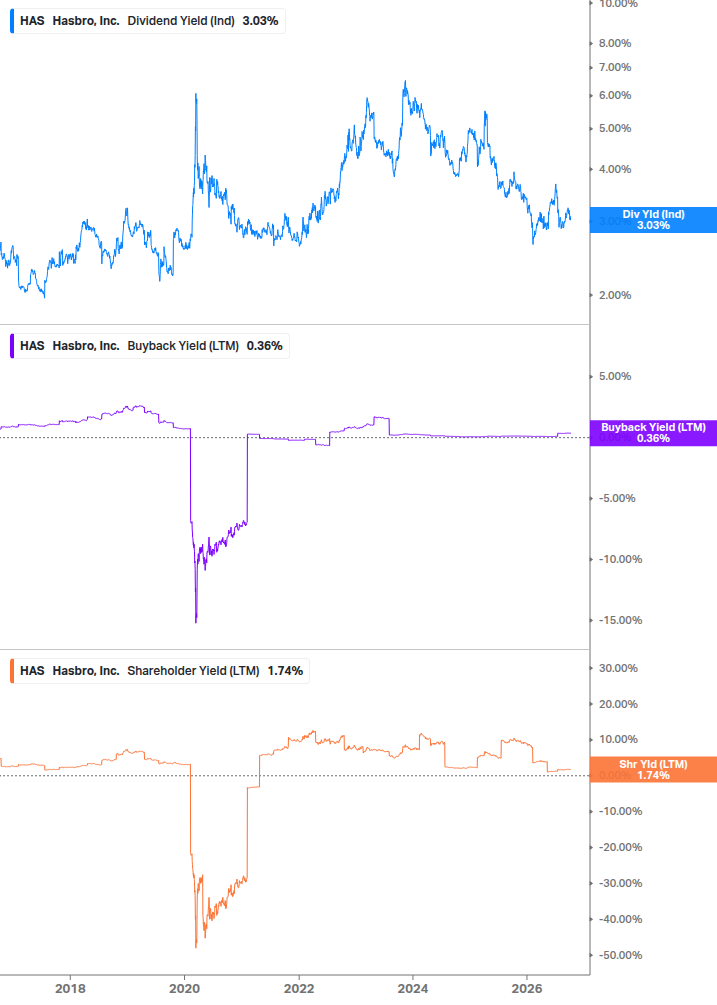717x1005 pixels.
Task: Click the Dividend Yield (Ind) legend label
Action: point(181,21)
